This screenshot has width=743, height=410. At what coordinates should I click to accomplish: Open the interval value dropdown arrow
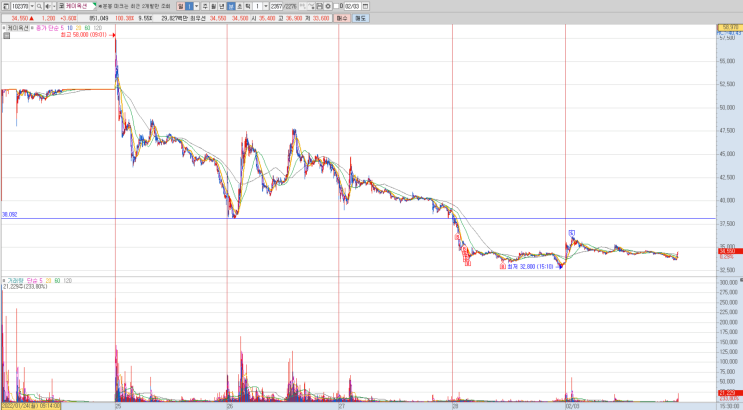[265, 6]
